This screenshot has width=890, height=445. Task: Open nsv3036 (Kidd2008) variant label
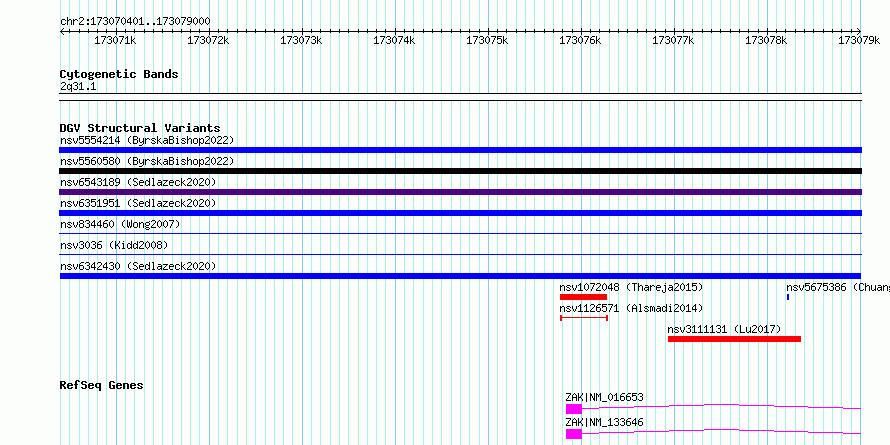pyautogui.click(x=114, y=245)
